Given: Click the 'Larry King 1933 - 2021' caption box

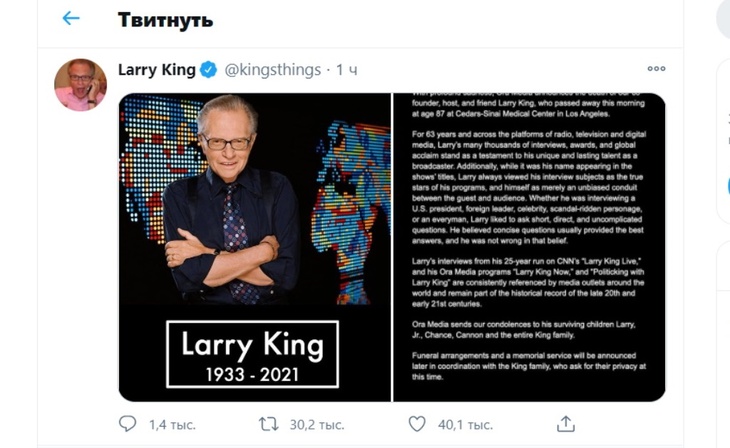Looking at the screenshot, I should [252, 354].
